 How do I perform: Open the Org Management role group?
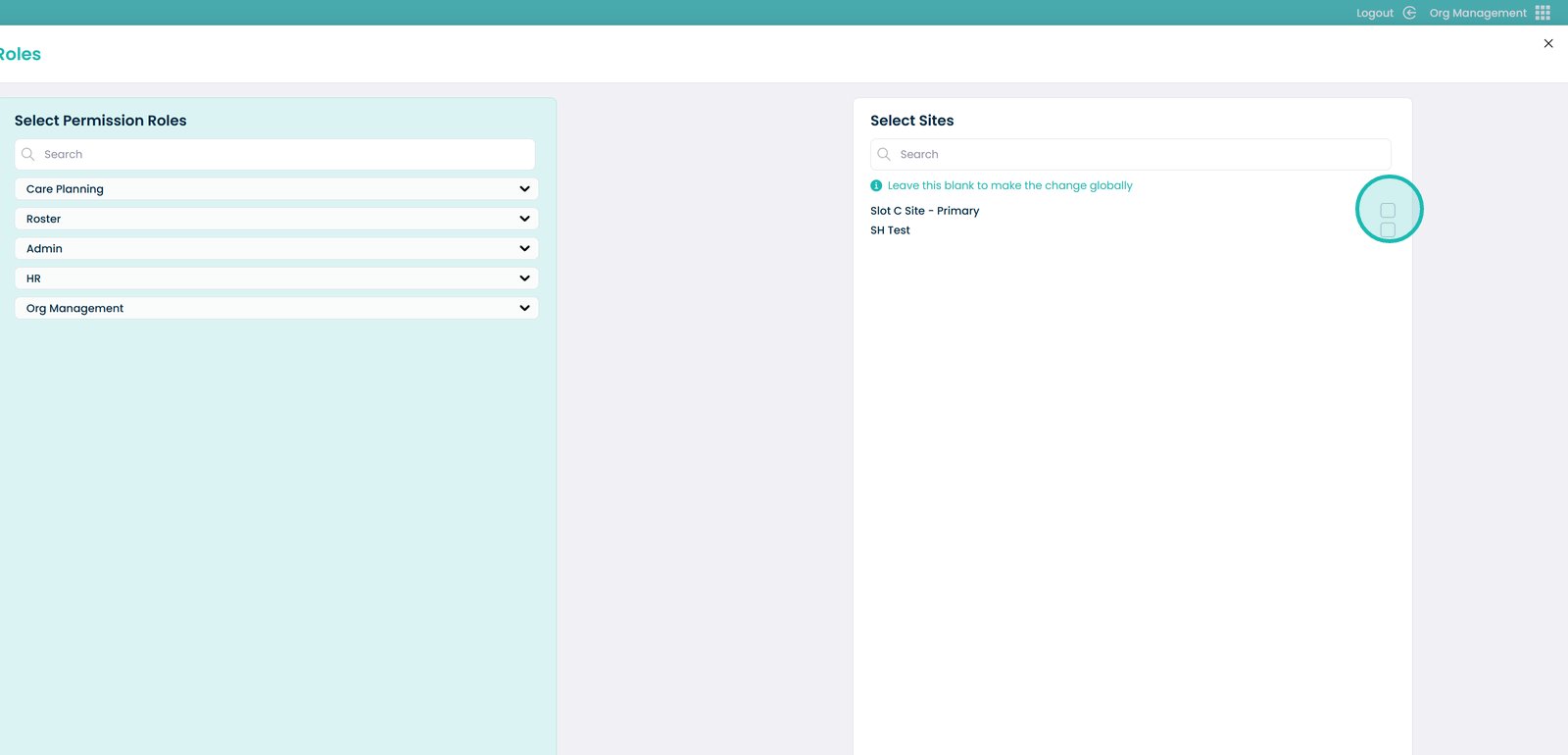point(274,308)
